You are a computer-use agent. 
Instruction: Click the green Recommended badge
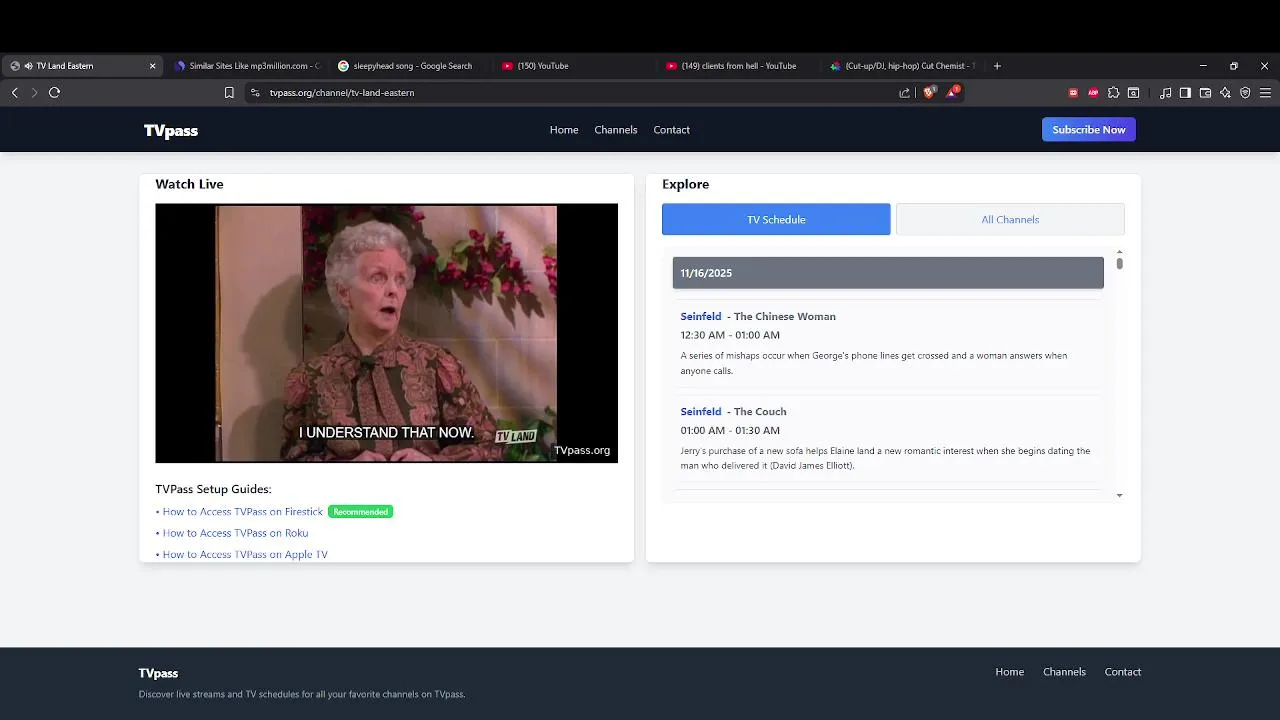click(x=360, y=512)
